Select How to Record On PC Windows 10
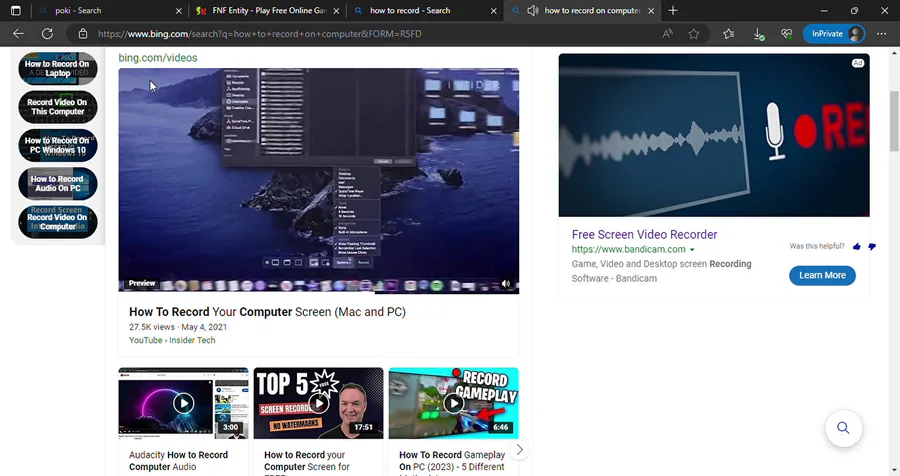The image size is (900, 476). (57, 145)
